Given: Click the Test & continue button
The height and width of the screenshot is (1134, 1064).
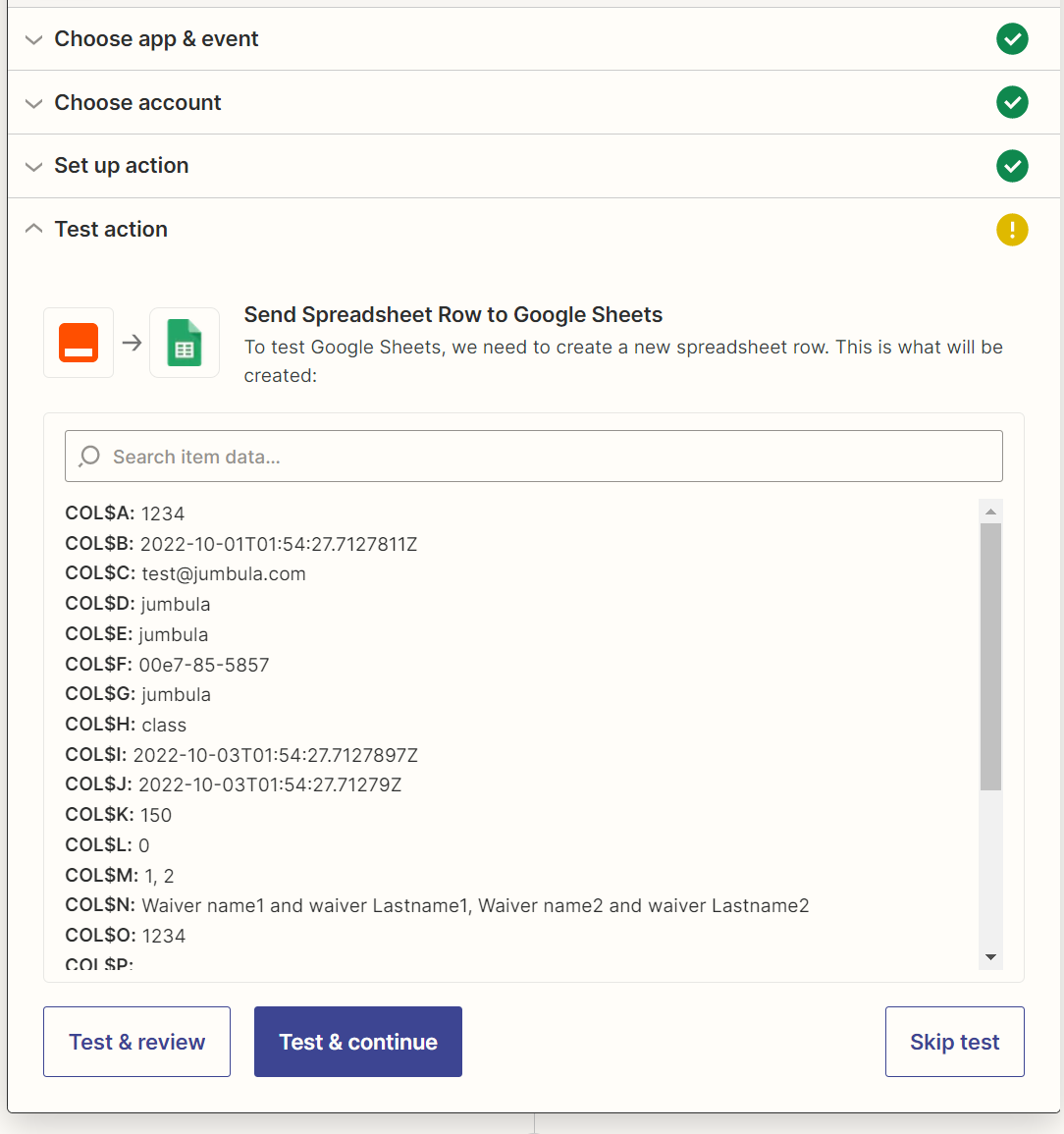Looking at the screenshot, I should pyautogui.click(x=358, y=1042).
